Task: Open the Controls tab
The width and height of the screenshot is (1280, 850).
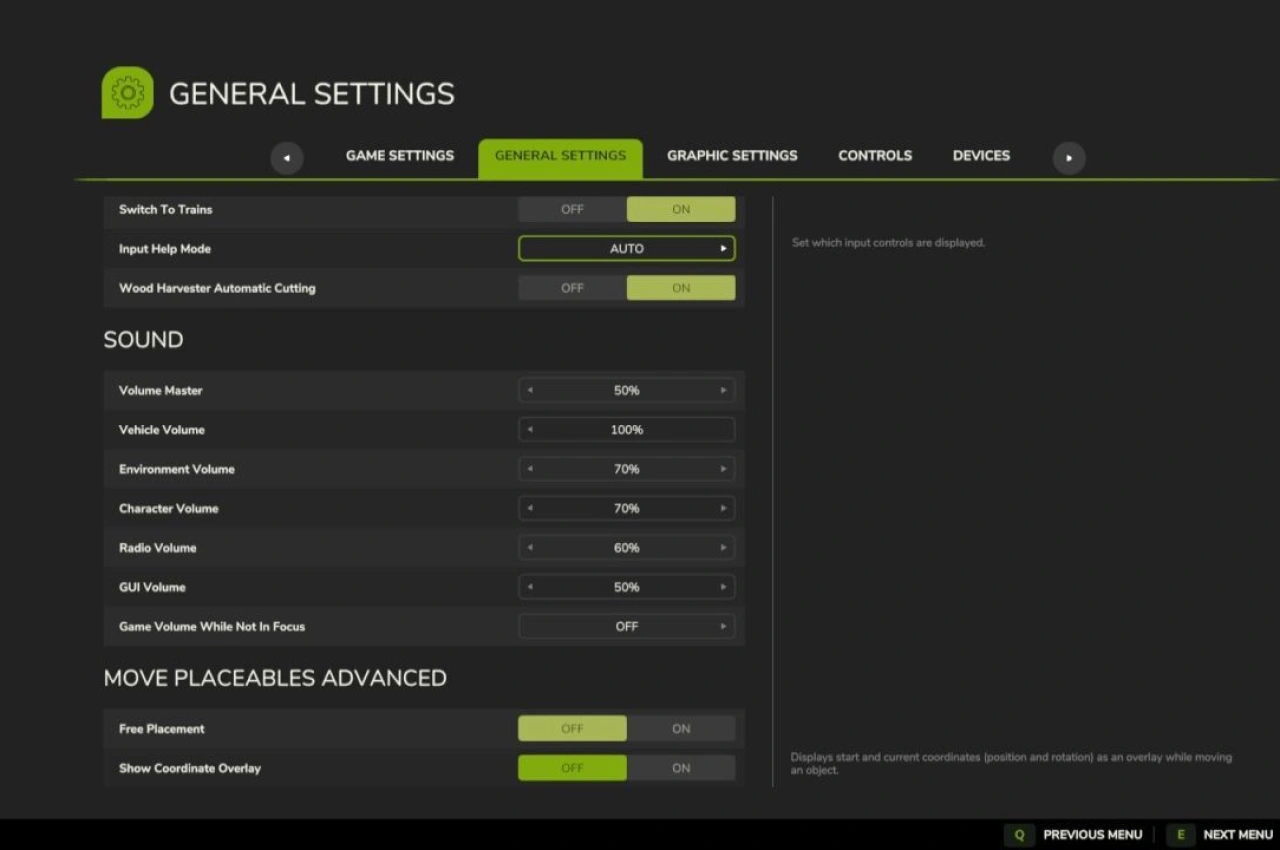Action: click(875, 155)
